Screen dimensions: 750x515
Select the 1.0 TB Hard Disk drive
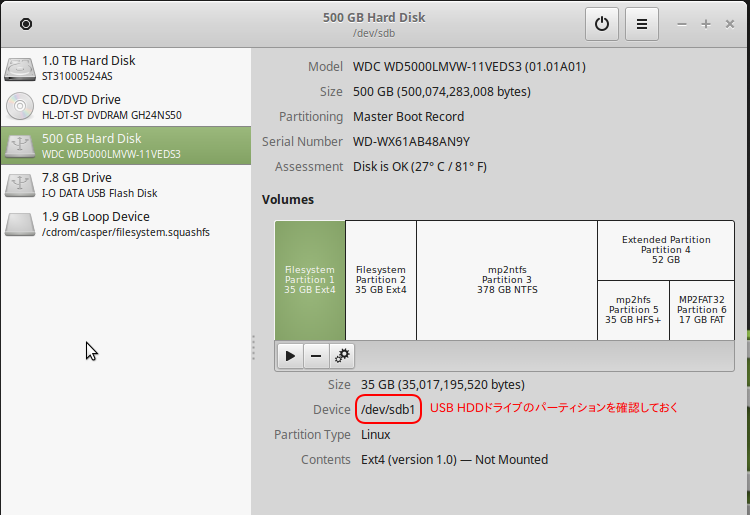pos(88,68)
